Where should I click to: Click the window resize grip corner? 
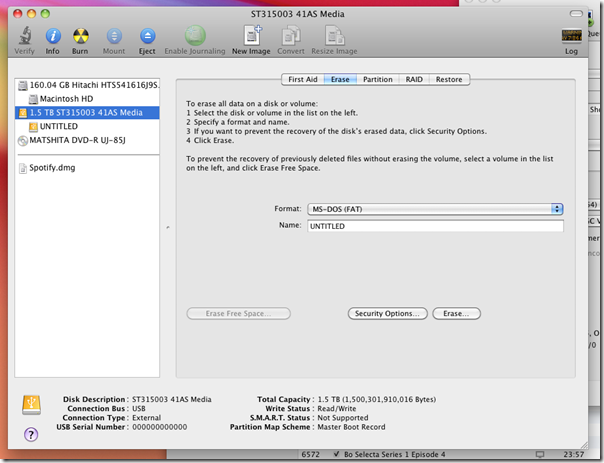tap(584, 445)
